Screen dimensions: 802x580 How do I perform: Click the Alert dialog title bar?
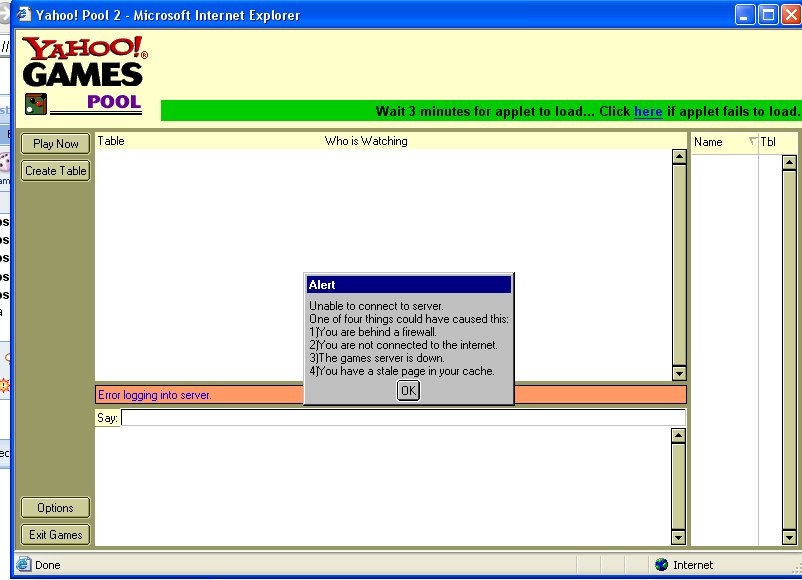(409, 285)
